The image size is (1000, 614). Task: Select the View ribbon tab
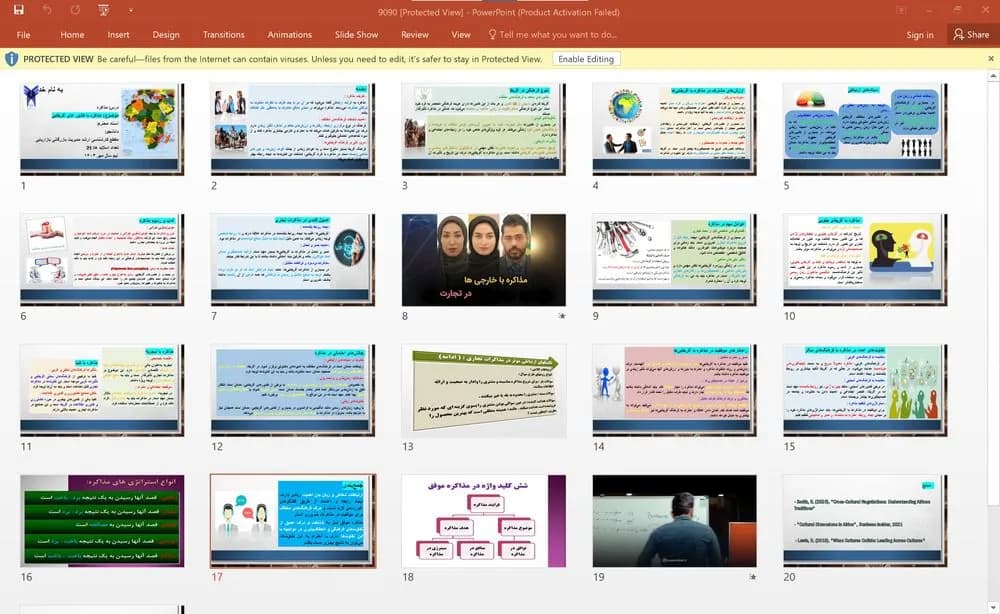pos(460,35)
